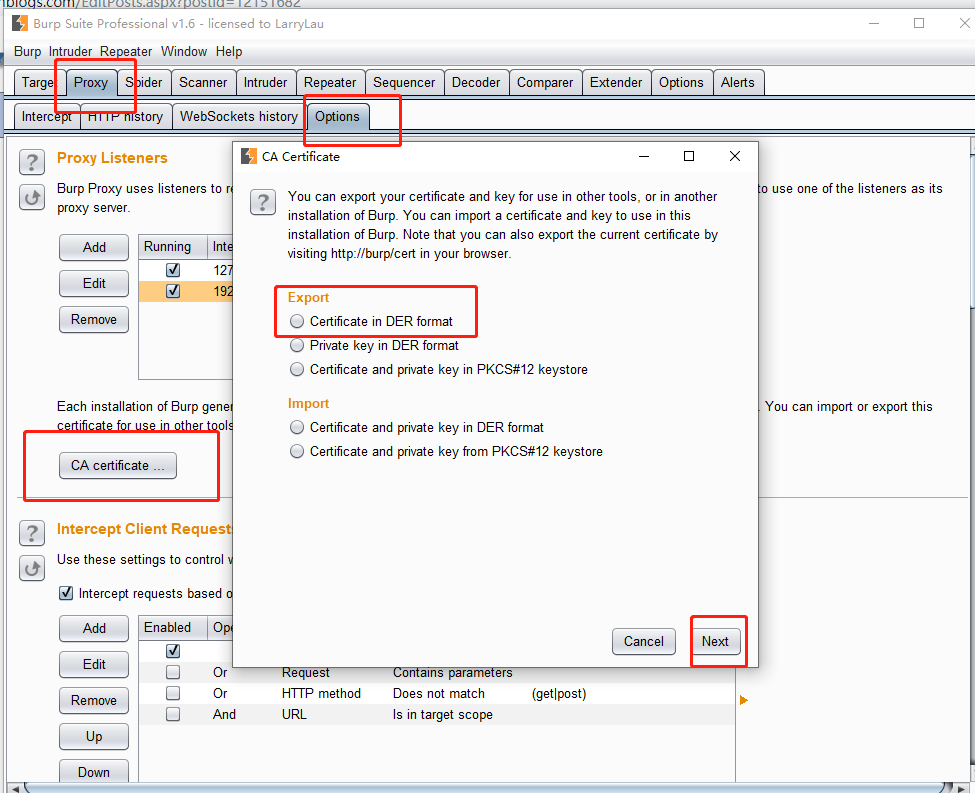Click Burp Suite logo in main title bar
The width and height of the screenshot is (975, 793).
tap(20, 24)
